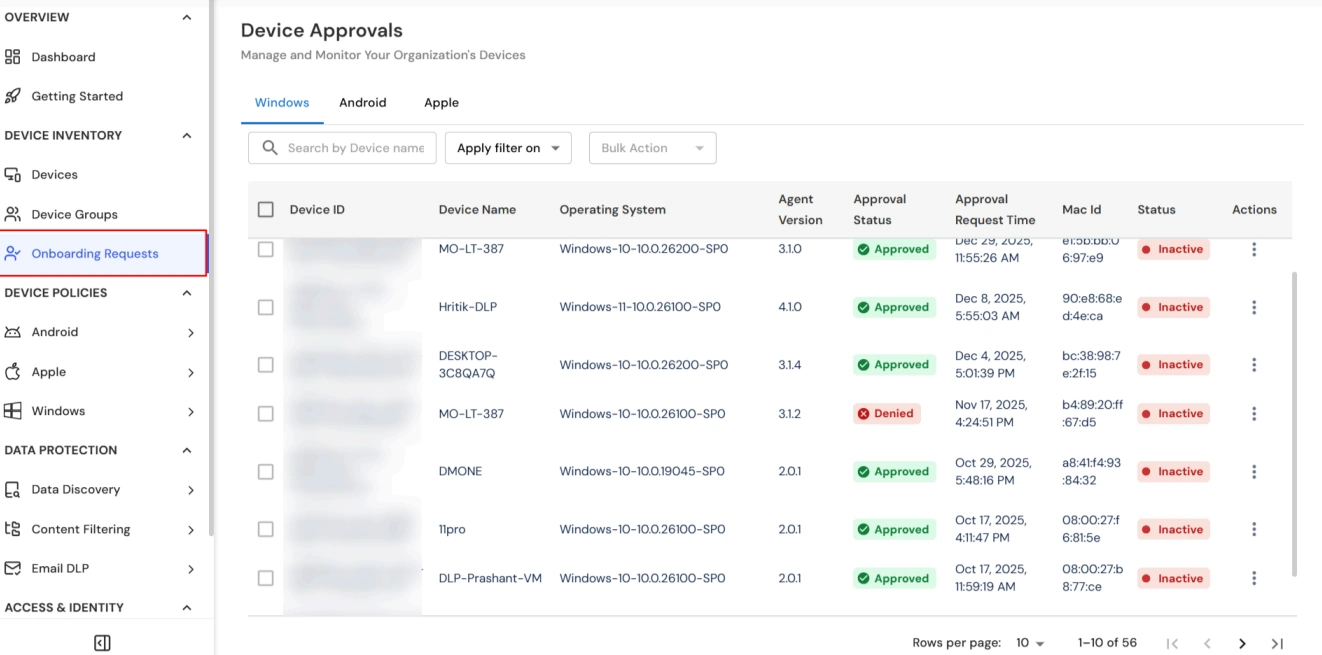Click the Getting Started rocket icon
This screenshot has height=655, width=1322.
tap(13, 96)
